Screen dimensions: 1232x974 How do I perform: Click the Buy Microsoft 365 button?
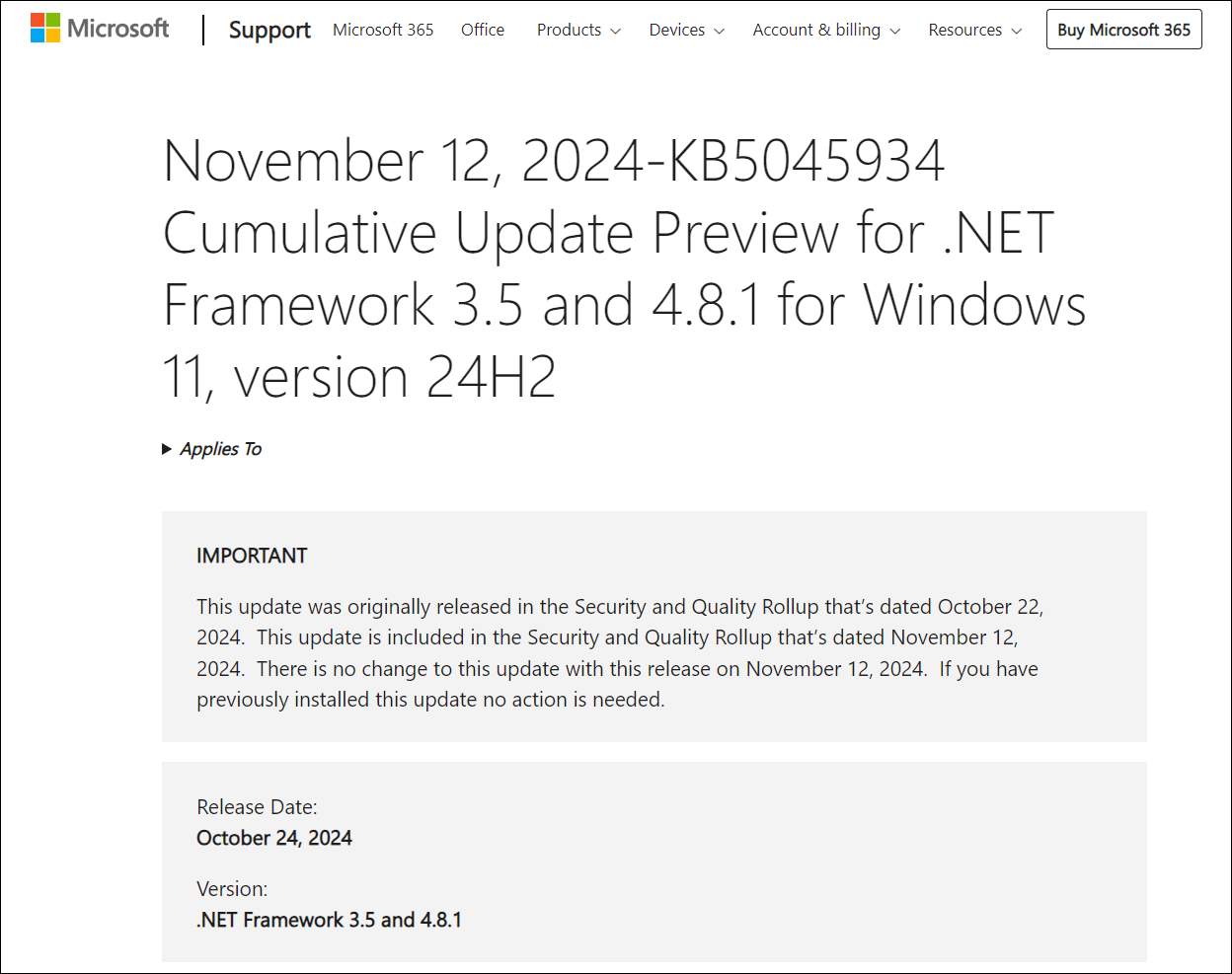point(1123,30)
